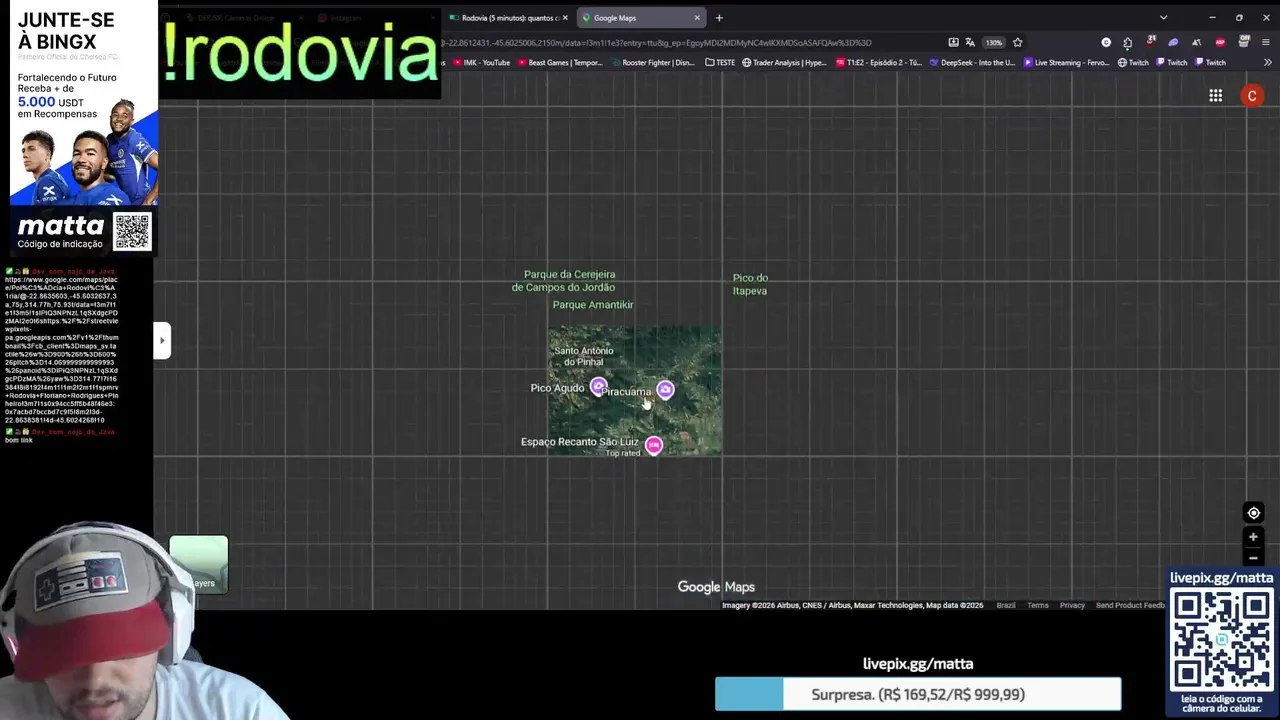Screen dimensions: 1280x720
Task: Open the tab list dropdown chevron
Action: point(1163,18)
